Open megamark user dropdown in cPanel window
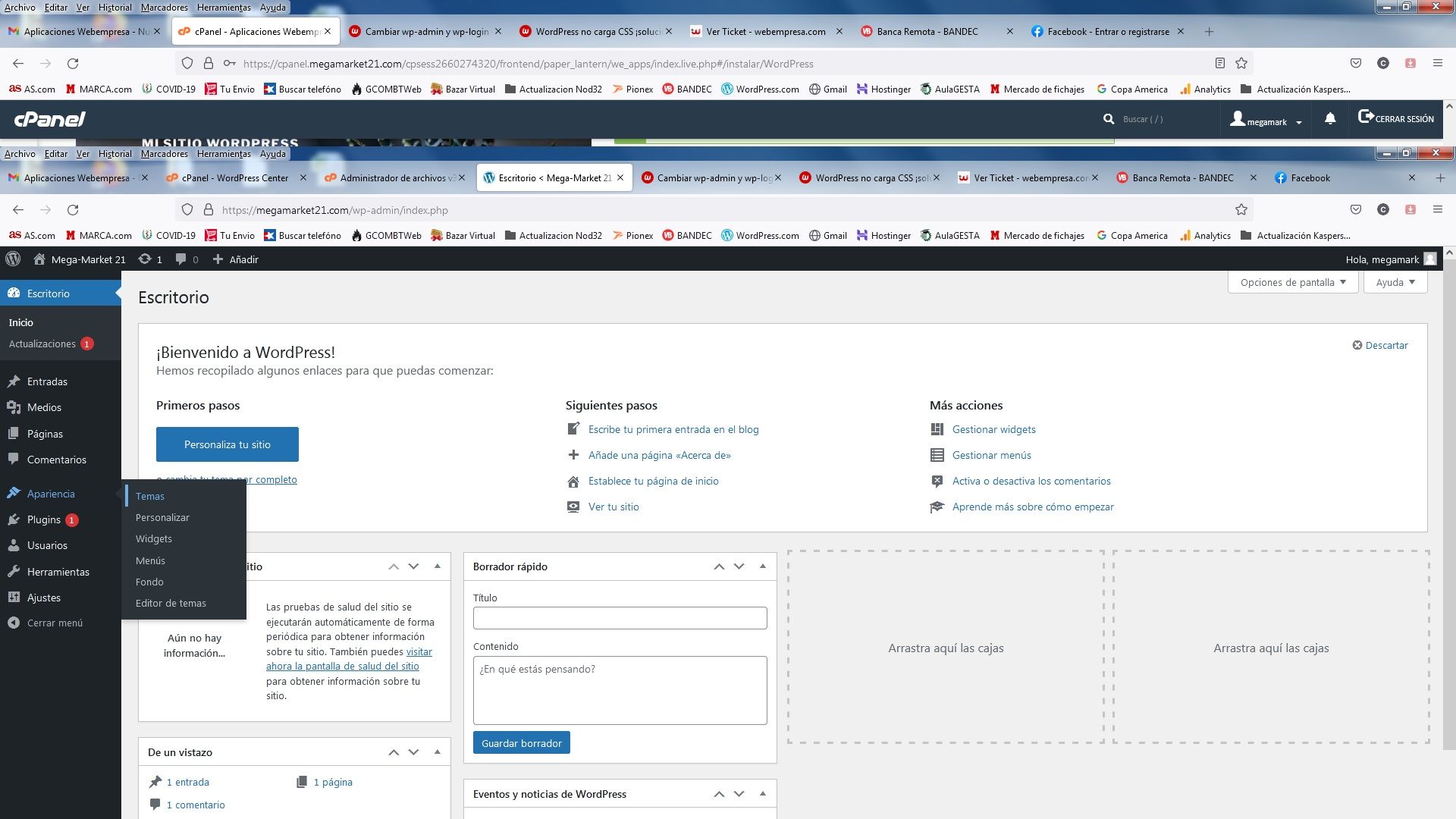Image resolution: width=1456 pixels, height=819 pixels. (1266, 120)
